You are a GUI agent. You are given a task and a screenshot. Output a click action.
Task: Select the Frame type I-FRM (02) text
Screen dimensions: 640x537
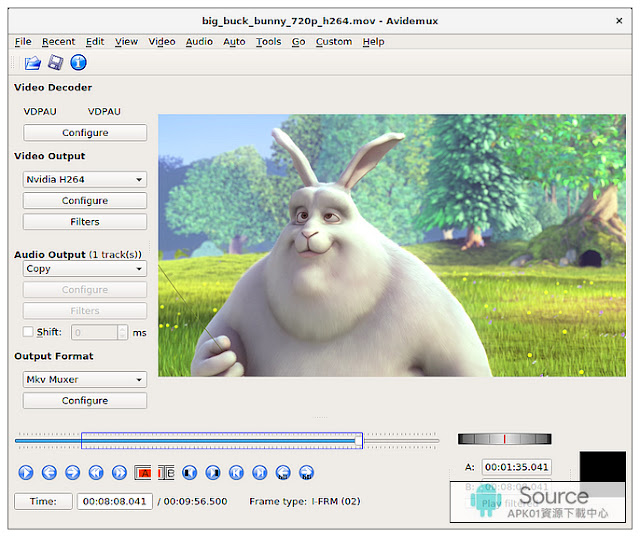tap(305, 501)
